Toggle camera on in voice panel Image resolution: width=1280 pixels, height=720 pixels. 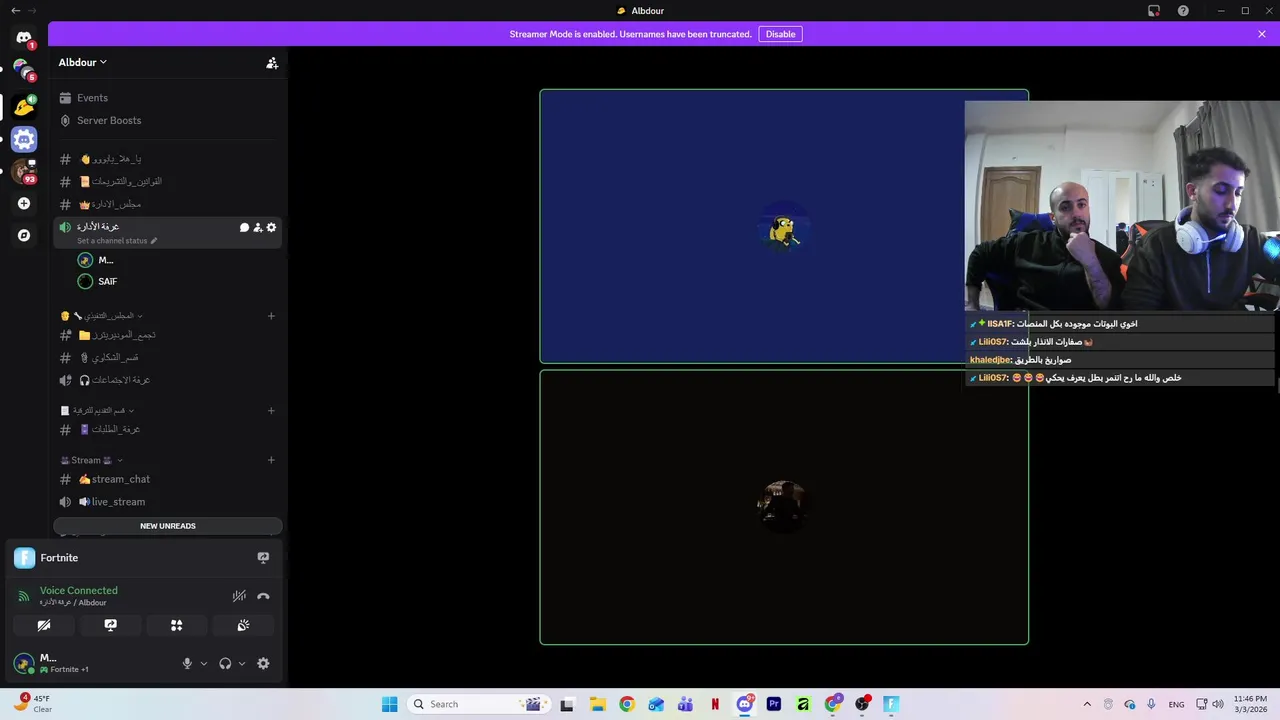coord(44,625)
